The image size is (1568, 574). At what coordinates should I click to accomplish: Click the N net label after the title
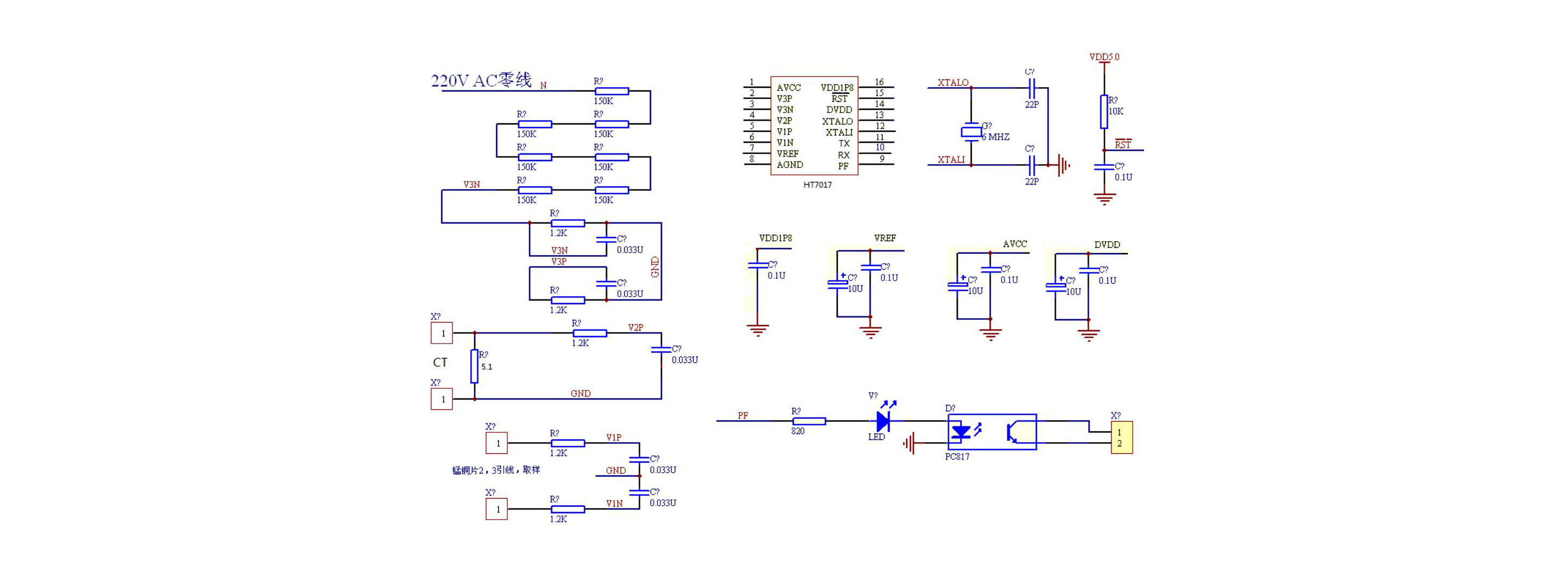(x=543, y=86)
